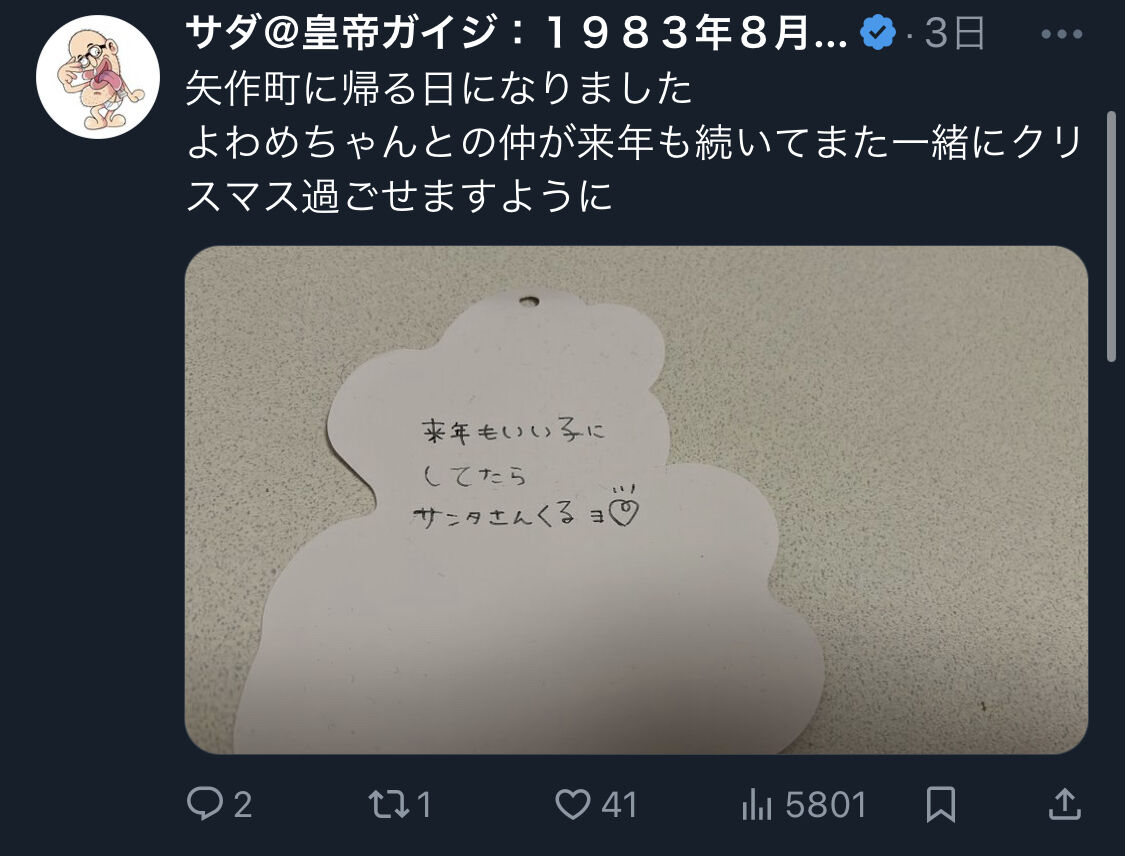
Task: Like the post with the heart icon
Action: point(573,804)
